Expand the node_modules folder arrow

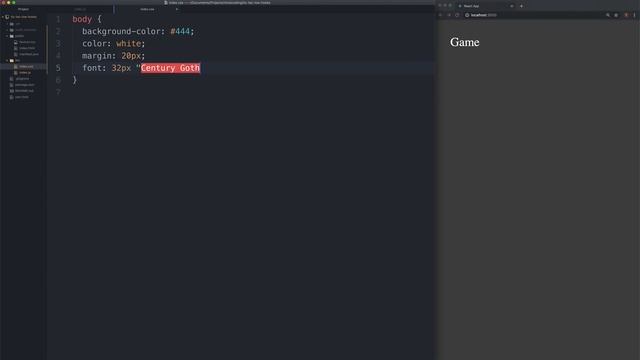tap(7, 30)
